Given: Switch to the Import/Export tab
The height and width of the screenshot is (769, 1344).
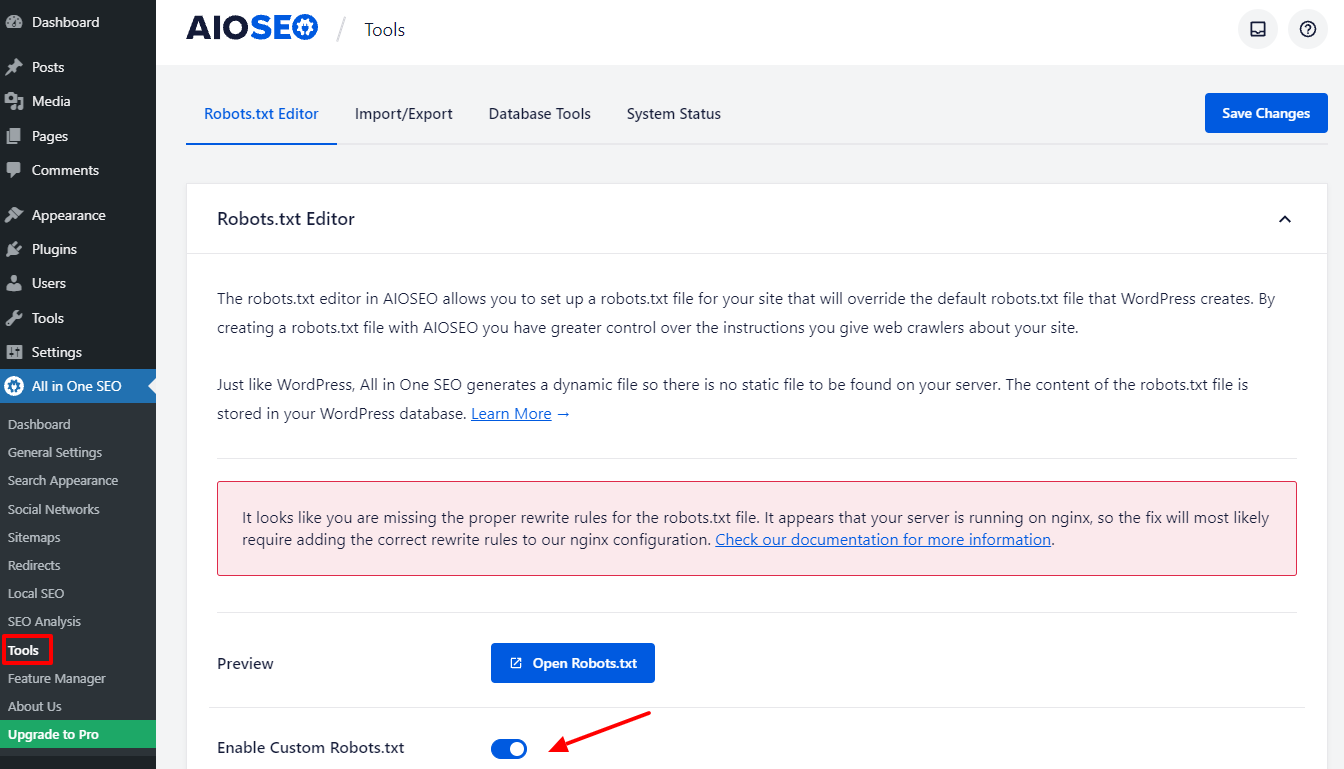Looking at the screenshot, I should (x=404, y=114).
